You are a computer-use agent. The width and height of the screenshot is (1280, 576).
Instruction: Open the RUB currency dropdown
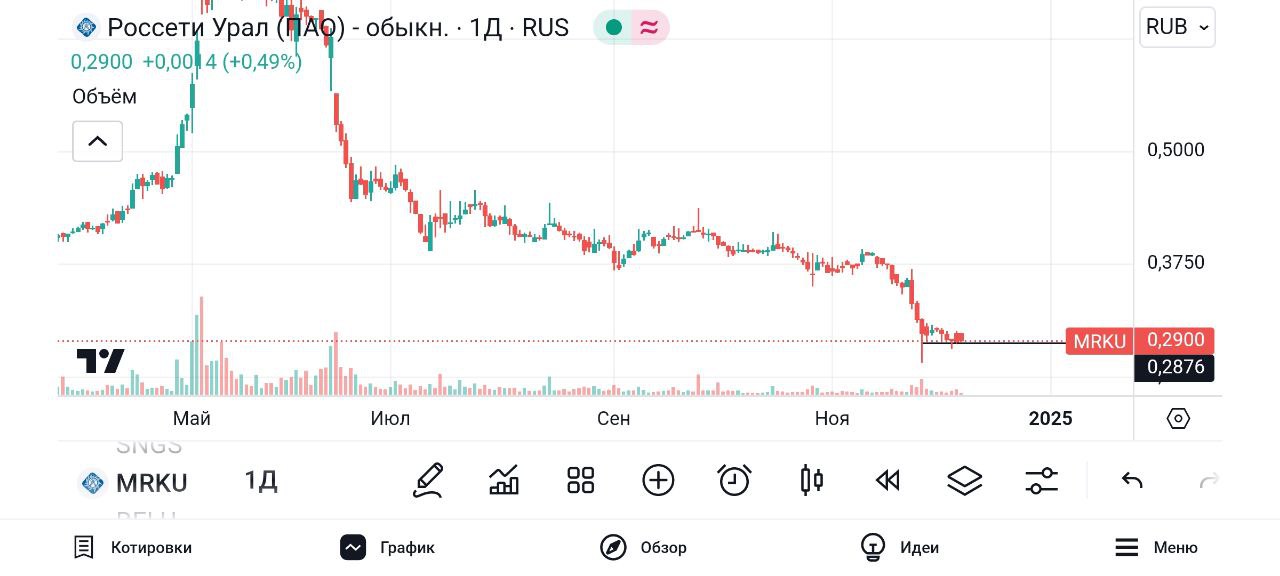1177,27
